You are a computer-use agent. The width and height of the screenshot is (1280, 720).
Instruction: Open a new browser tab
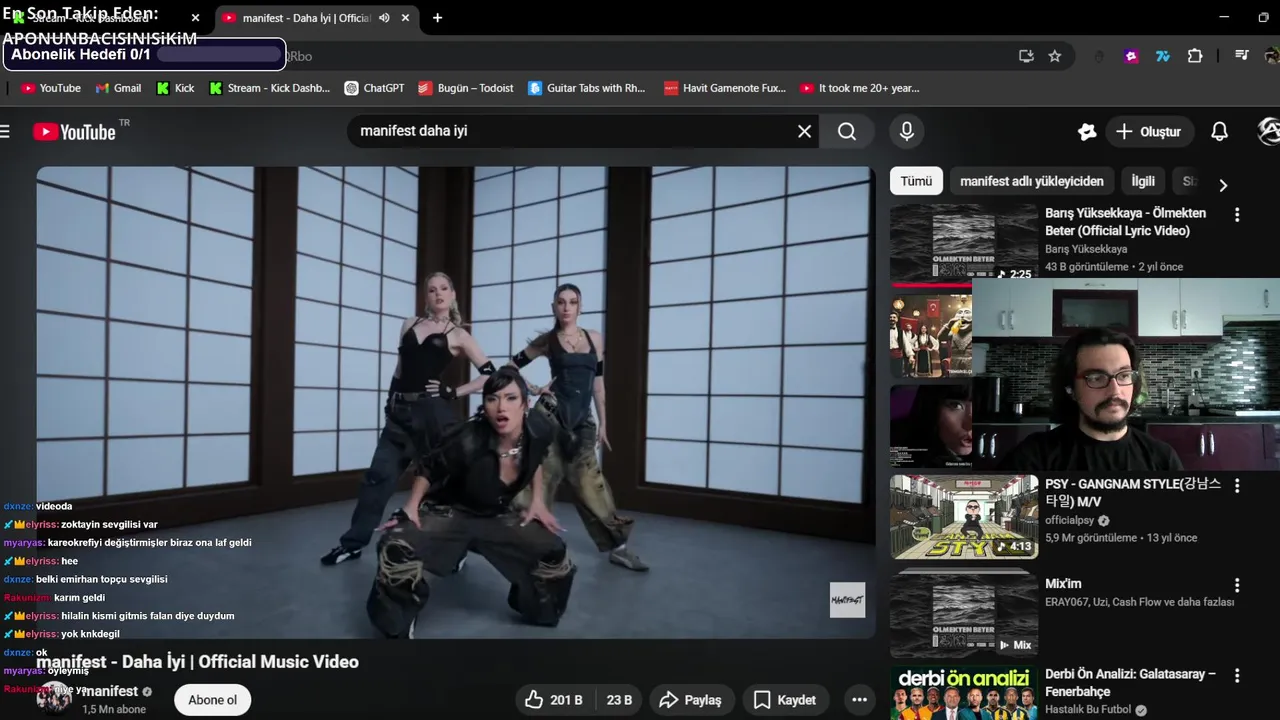pos(437,18)
